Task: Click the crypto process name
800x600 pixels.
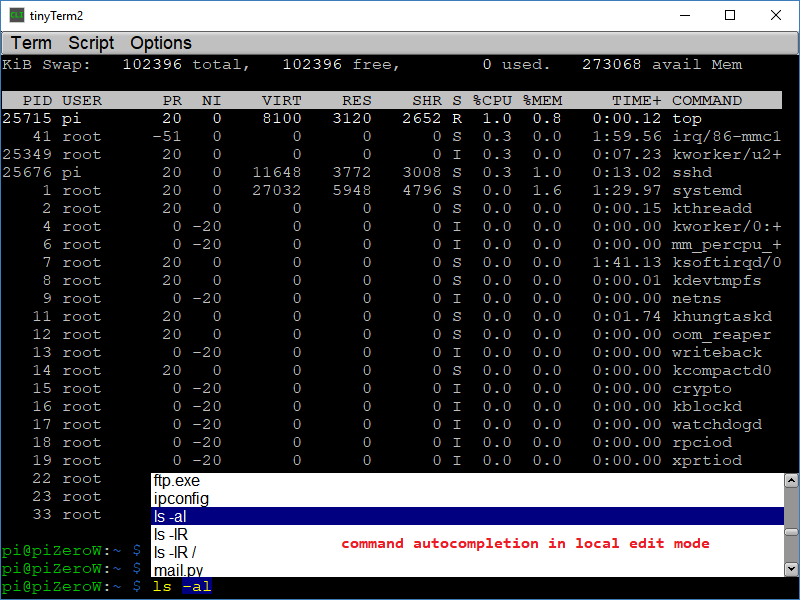Action: tap(702, 389)
